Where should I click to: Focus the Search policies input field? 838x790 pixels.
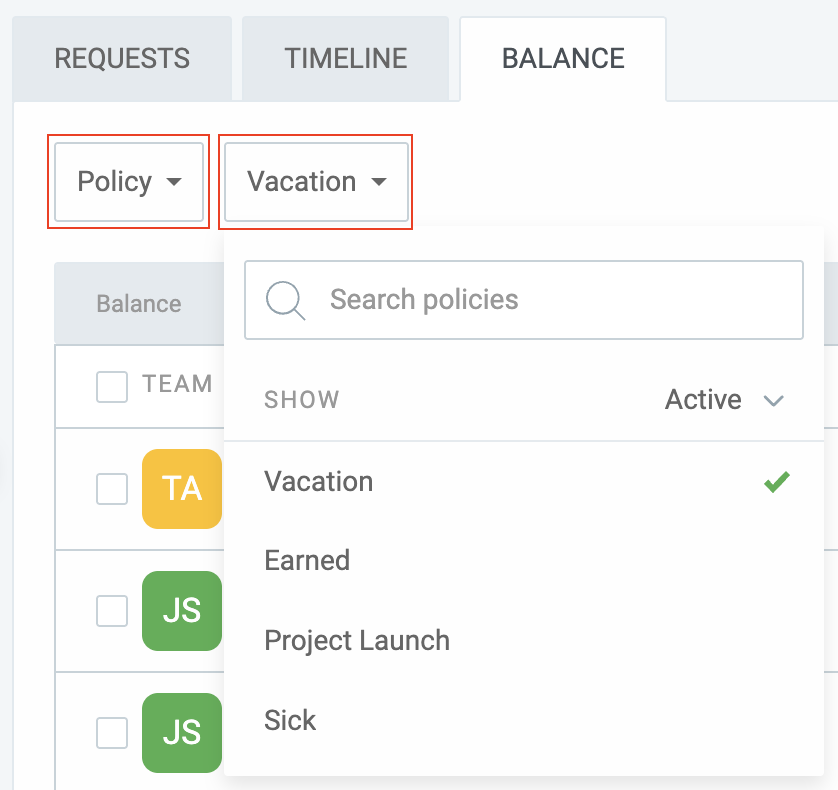tap(524, 300)
